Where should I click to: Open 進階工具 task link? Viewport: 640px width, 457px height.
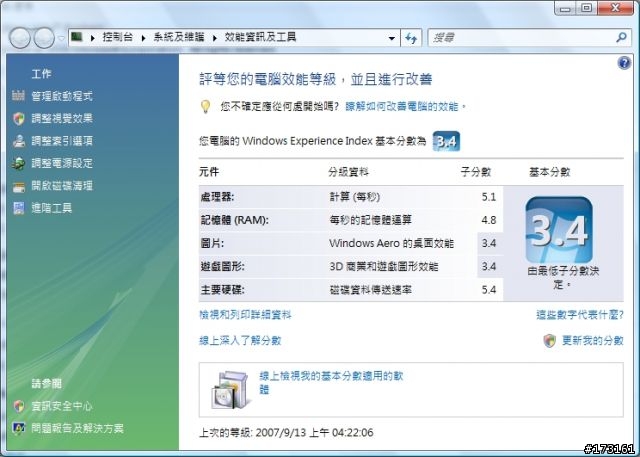pyautogui.click(x=52, y=208)
